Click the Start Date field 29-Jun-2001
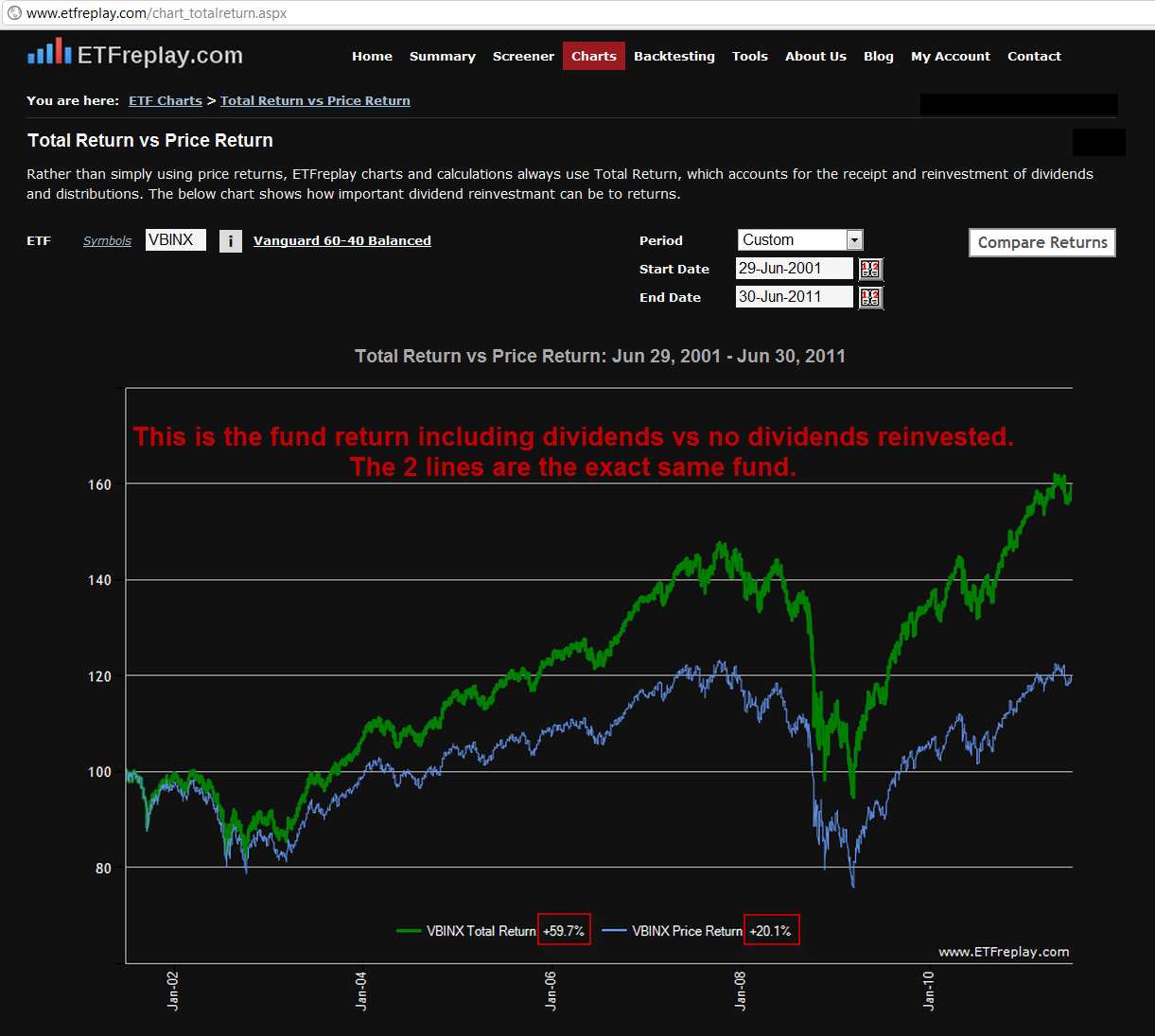Image resolution: width=1155 pixels, height=1036 pixels. pyautogui.click(x=795, y=269)
